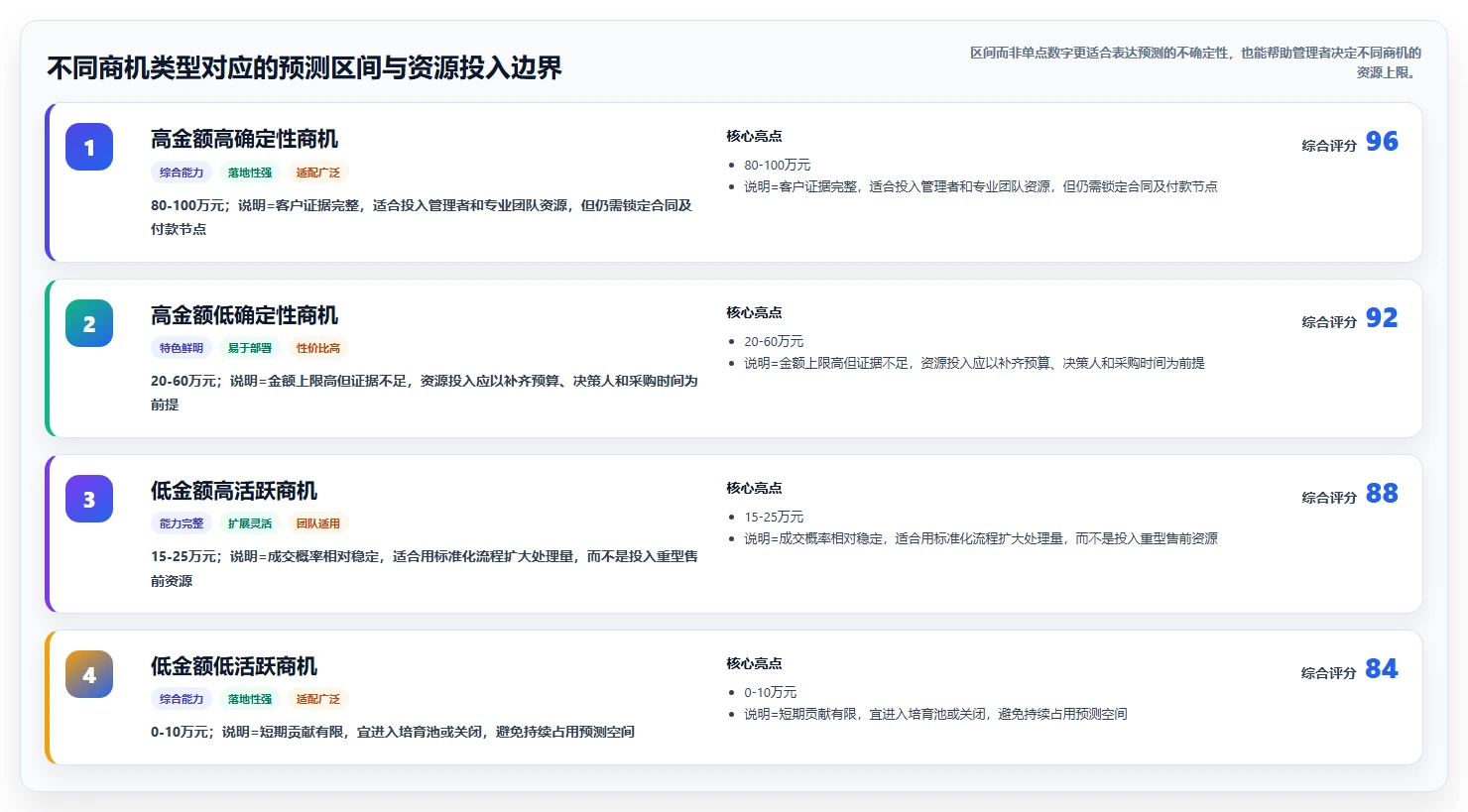Click 综合评分 label beside score 88
Viewport: 1468px width, 812px height.
tap(1329, 498)
